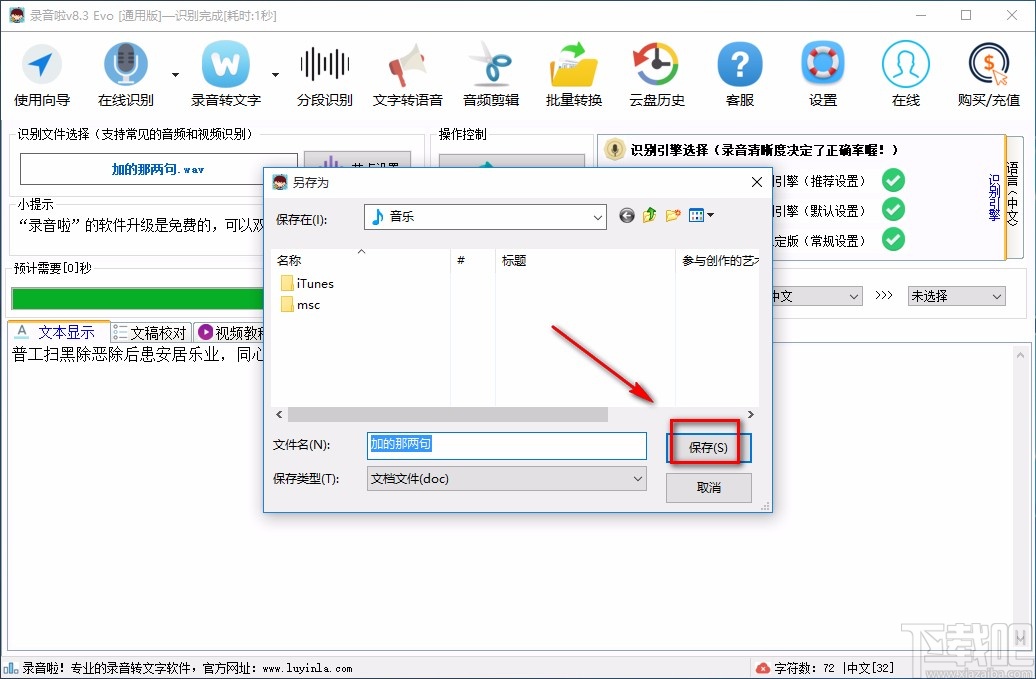Image resolution: width=1036 pixels, height=679 pixels.
Task: Toggle the 默认设置 engine checkmark
Action: (893, 210)
